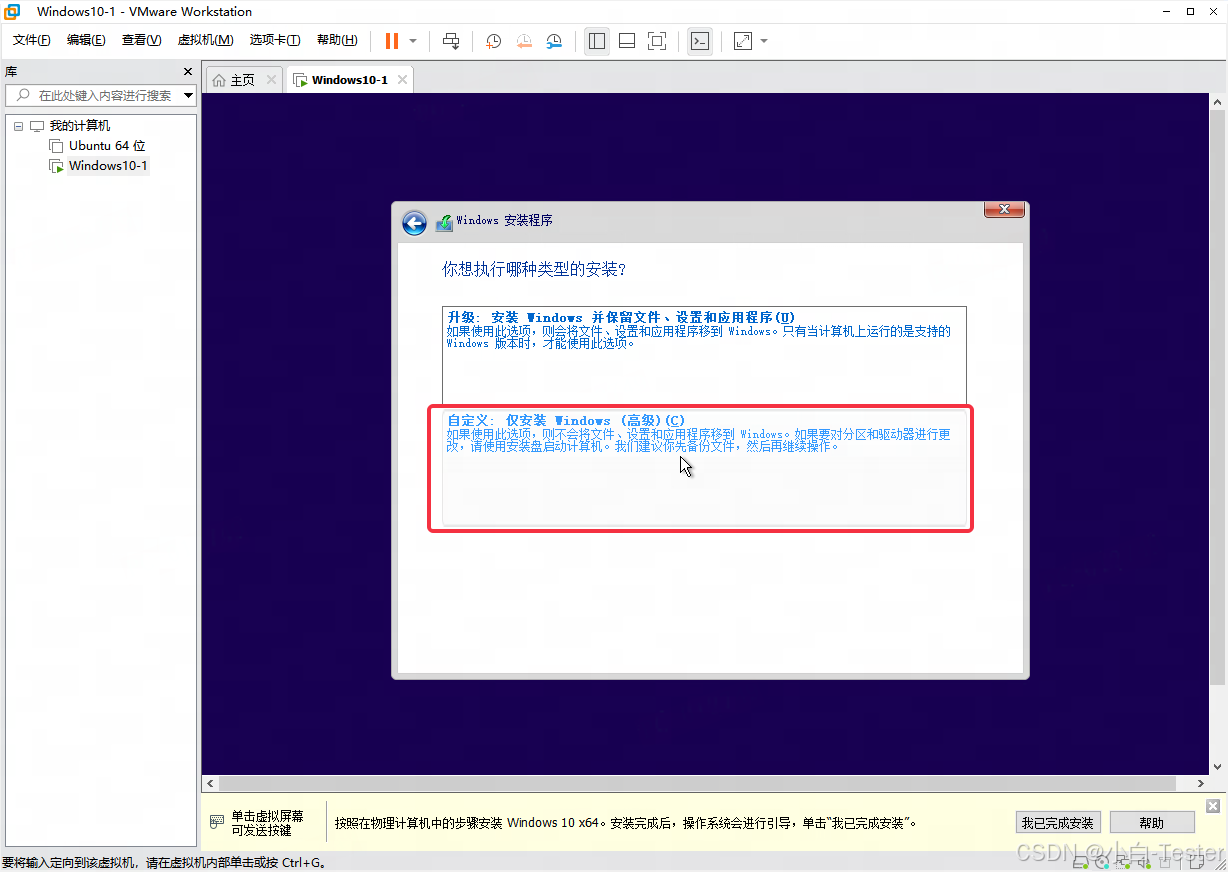Click the horizontal scrollbar left arrow
Image resolution: width=1228 pixels, height=872 pixels.
click(210, 783)
